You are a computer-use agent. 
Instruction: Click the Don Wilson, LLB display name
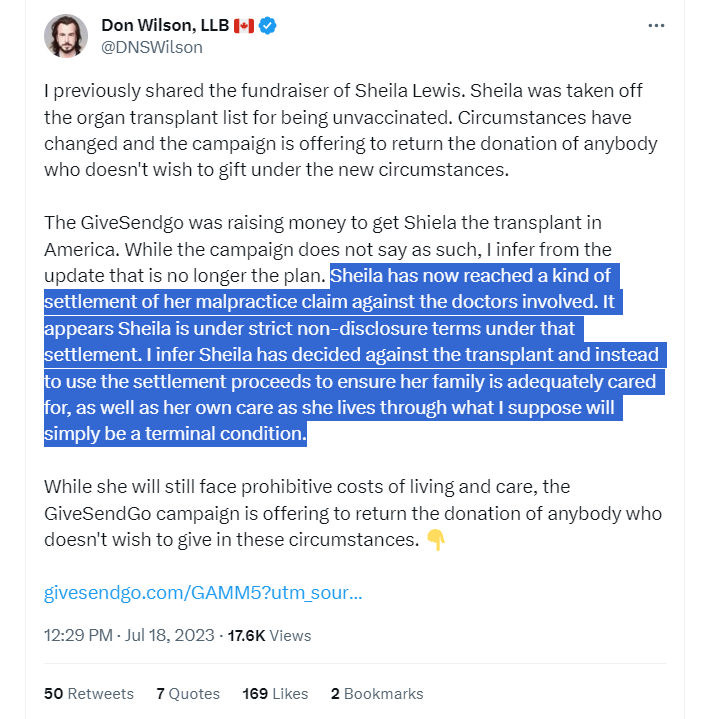(x=165, y=26)
